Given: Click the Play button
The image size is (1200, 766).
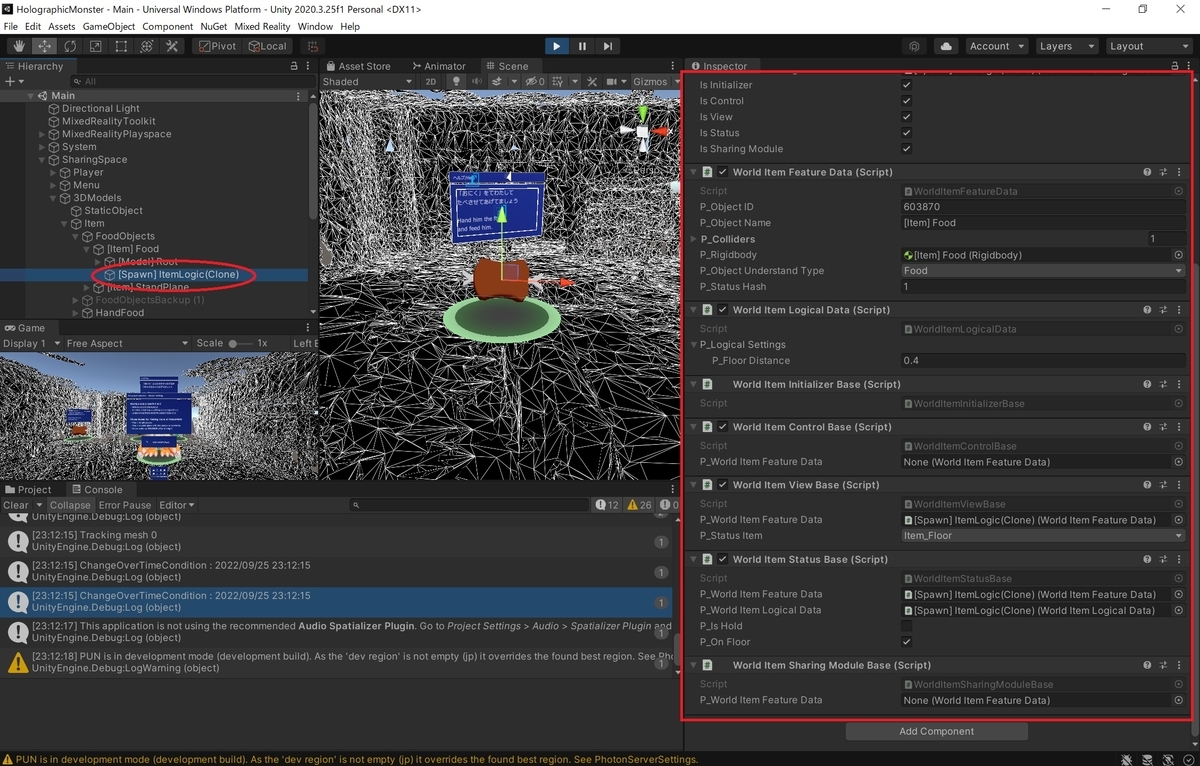Looking at the screenshot, I should click(x=557, y=46).
